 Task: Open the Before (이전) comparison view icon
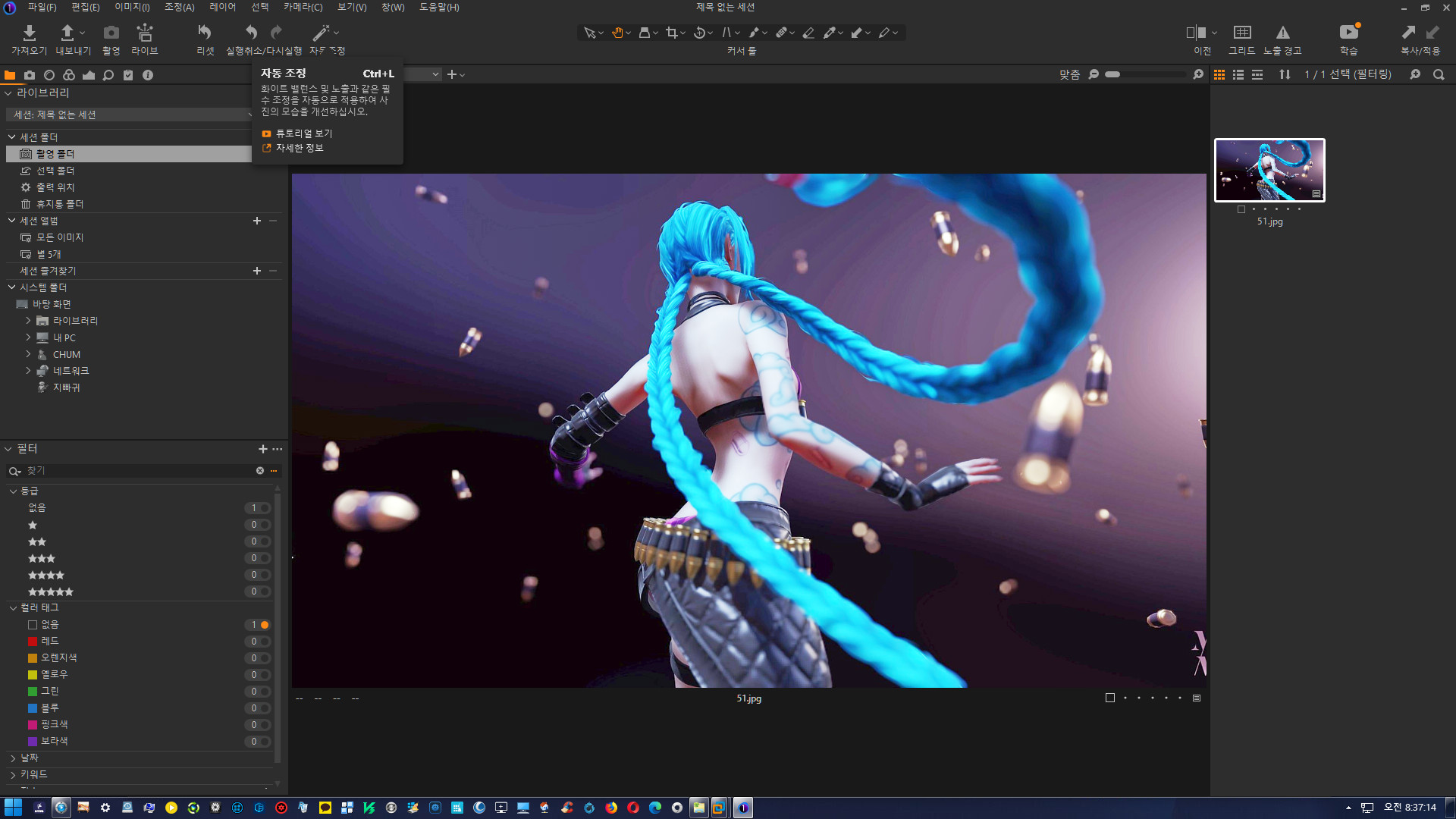1196,32
